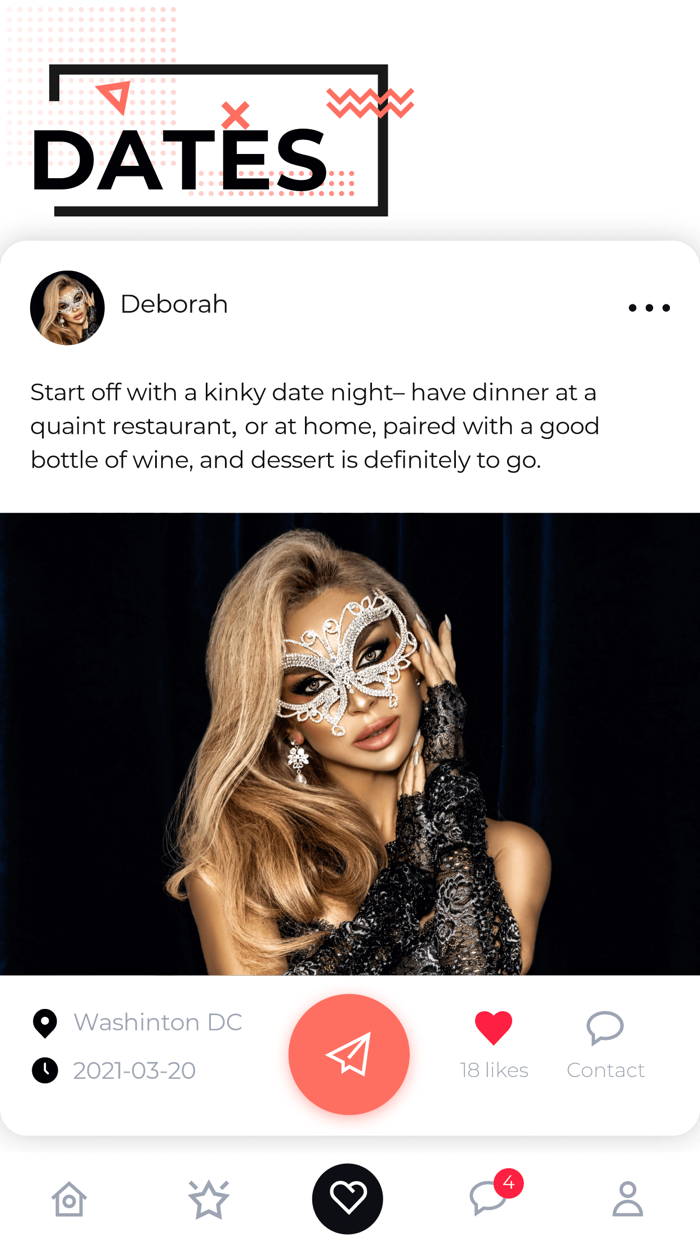Tap Deborah's profile avatar
Screen dimensions: 700x1244
[x=67, y=308]
